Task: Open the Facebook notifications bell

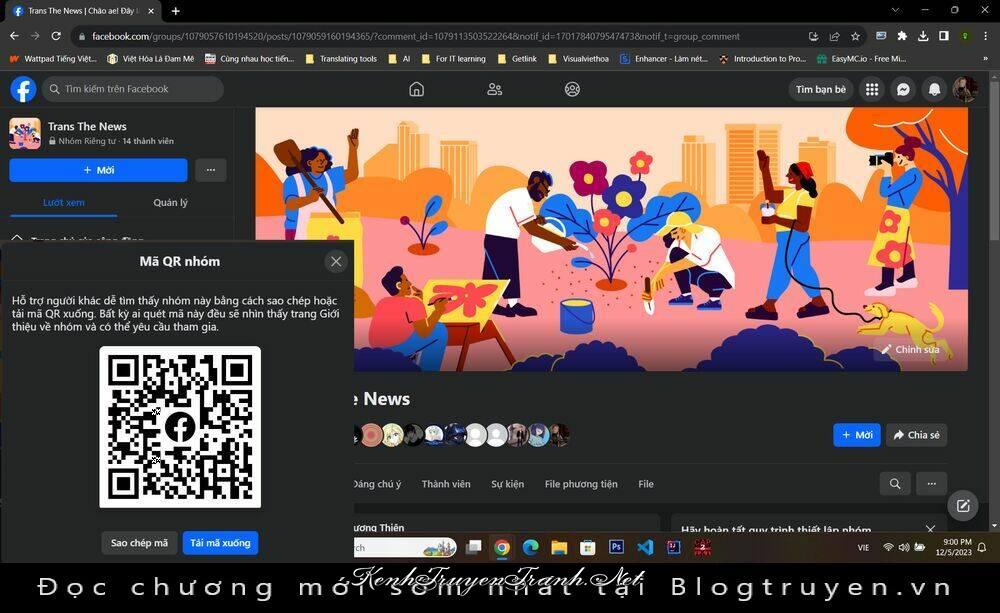Action: pos(934,89)
